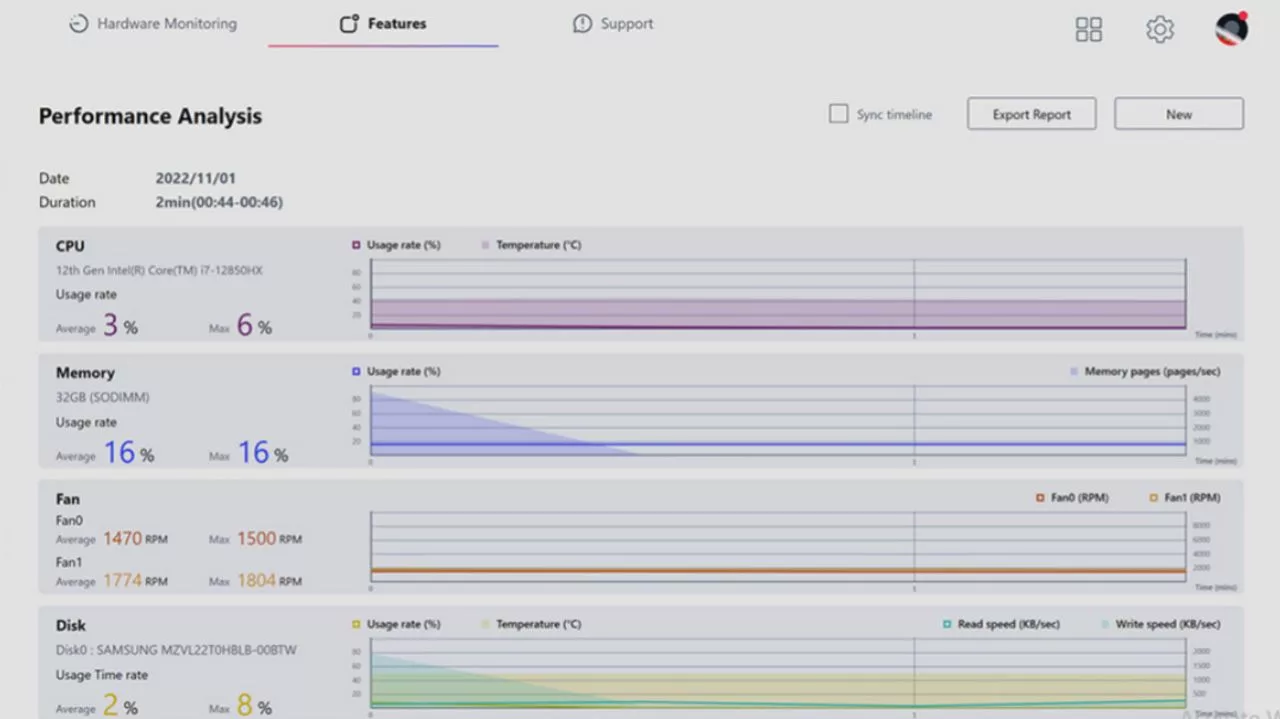Open the settings gear icon

click(x=1159, y=29)
